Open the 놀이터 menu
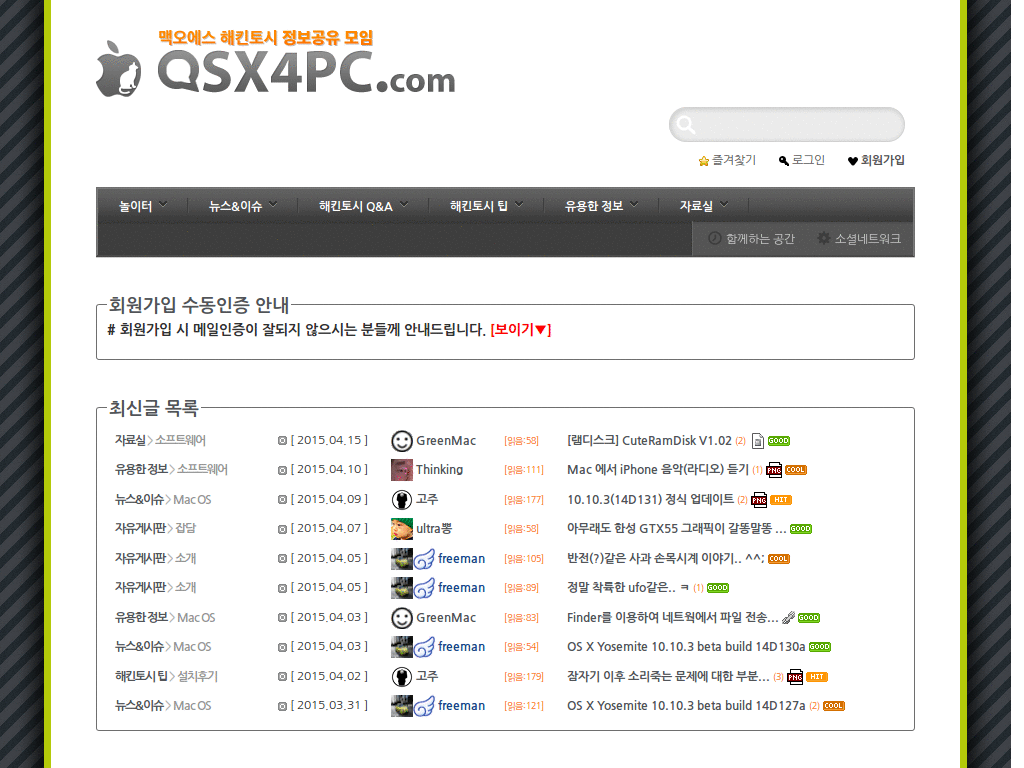Image resolution: width=1024 pixels, height=768 pixels. [x=136, y=206]
